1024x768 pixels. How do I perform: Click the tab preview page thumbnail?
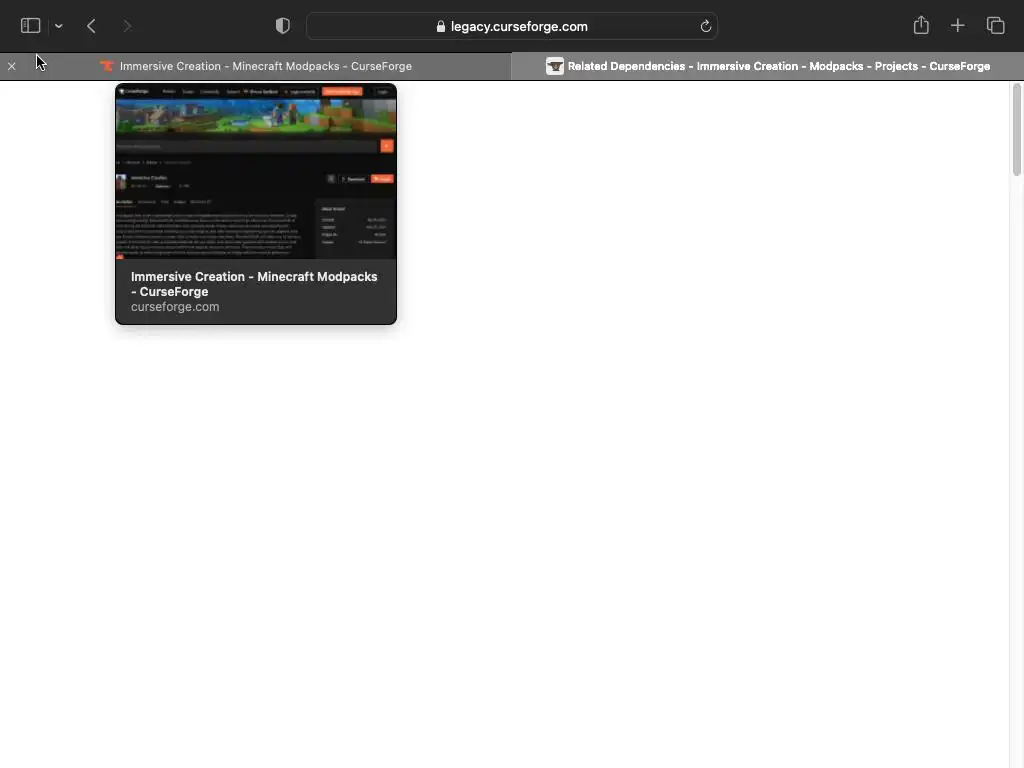click(x=256, y=172)
